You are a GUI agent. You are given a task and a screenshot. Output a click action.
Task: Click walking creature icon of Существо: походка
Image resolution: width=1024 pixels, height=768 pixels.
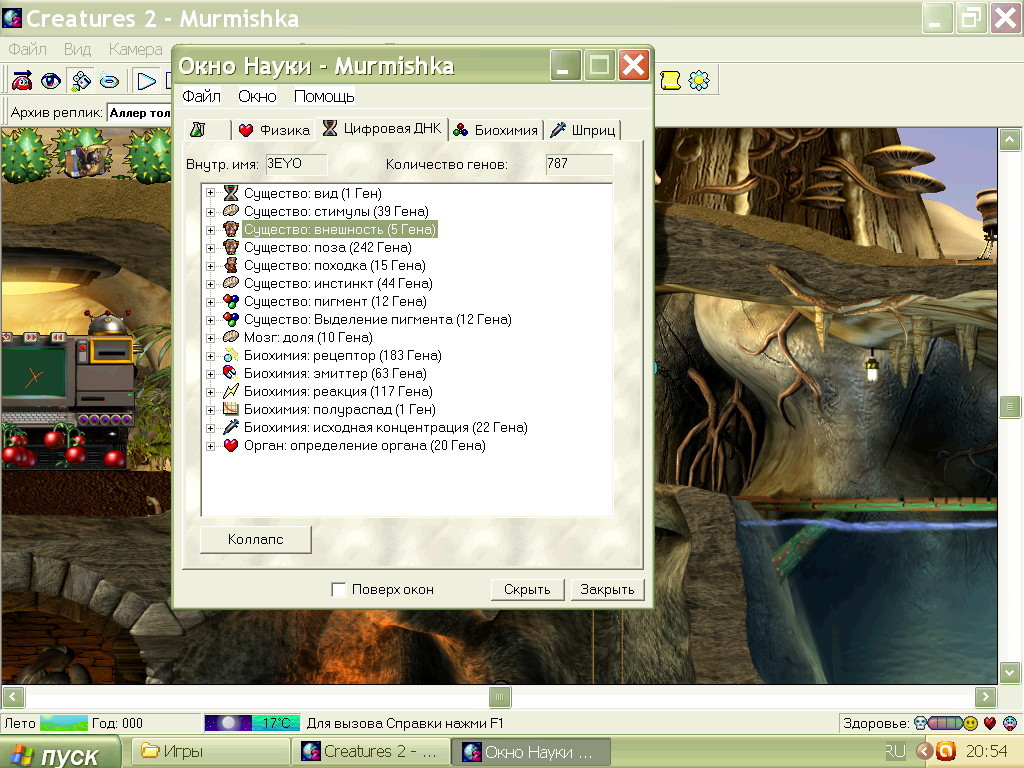tap(231, 264)
